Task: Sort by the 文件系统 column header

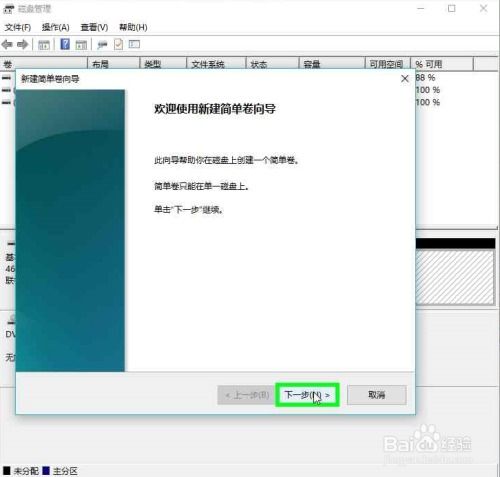Action: point(216,64)
